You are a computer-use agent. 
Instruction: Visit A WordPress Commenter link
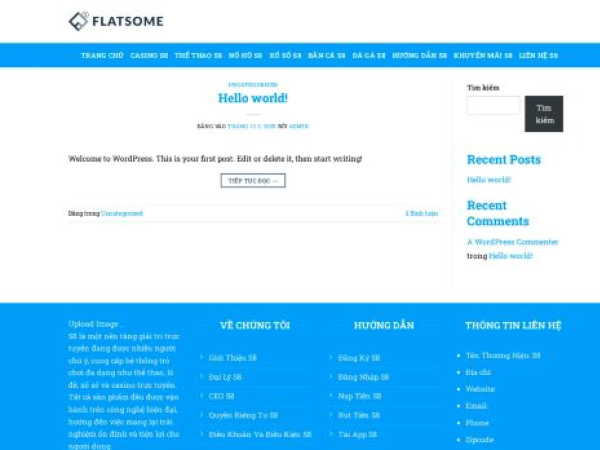[x=513, y=242]
